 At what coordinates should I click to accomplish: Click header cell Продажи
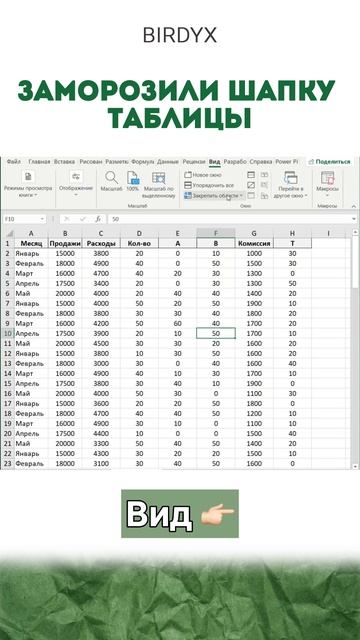point(65,244)
